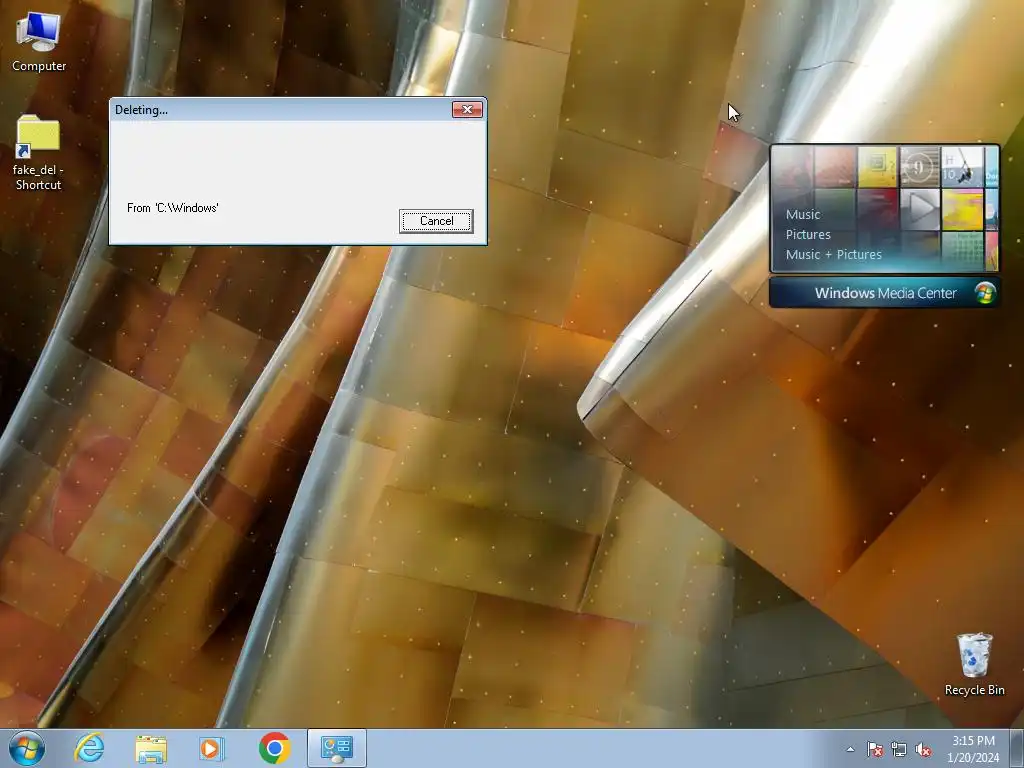Click the active Deleting program taskbar button

pyautogui.click(x=337, y=748)
